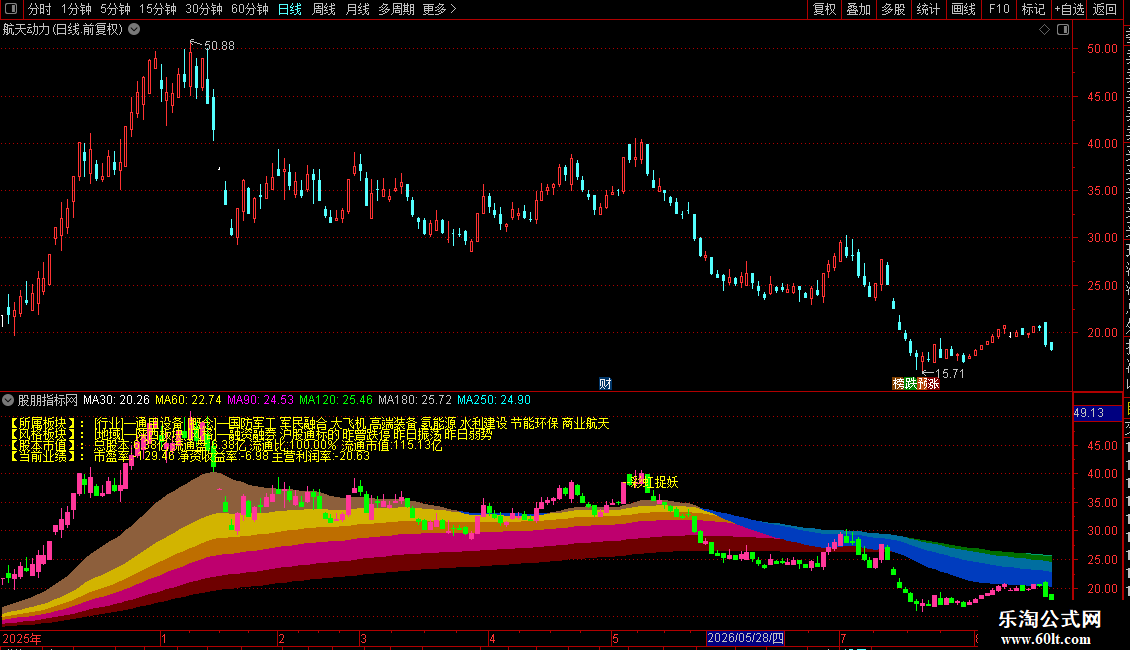
Task: Click the 15.71 low price label
Action: [x=949, y=373]
